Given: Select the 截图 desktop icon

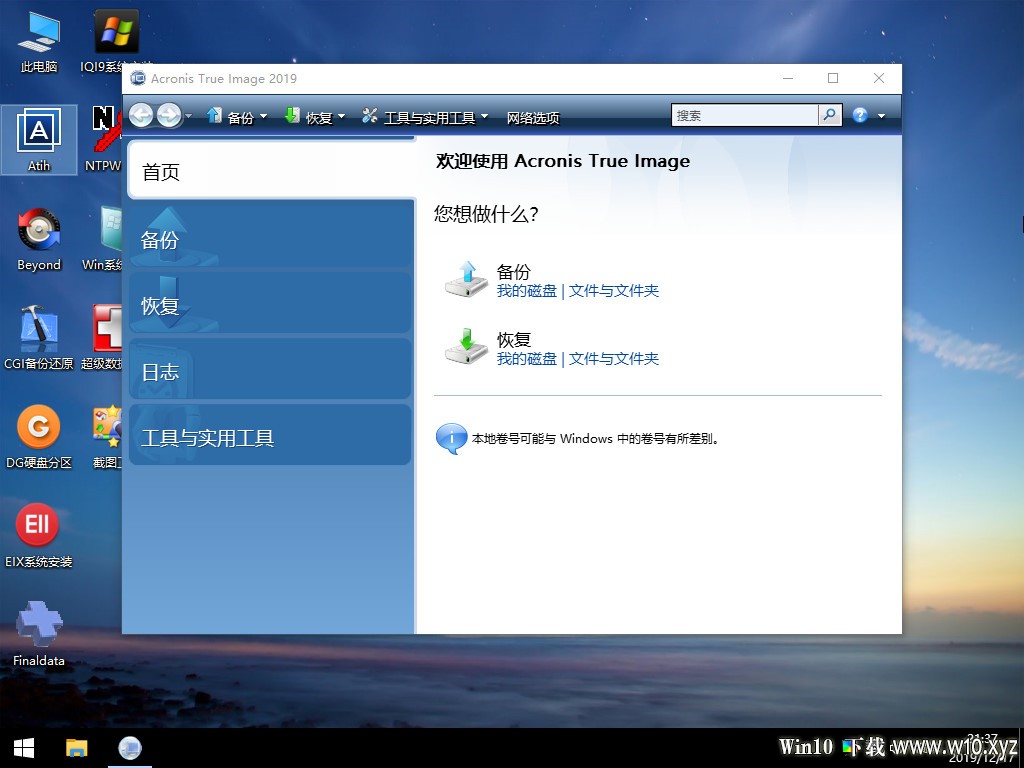Looking at the screenshot, I should tap(107, 438).
